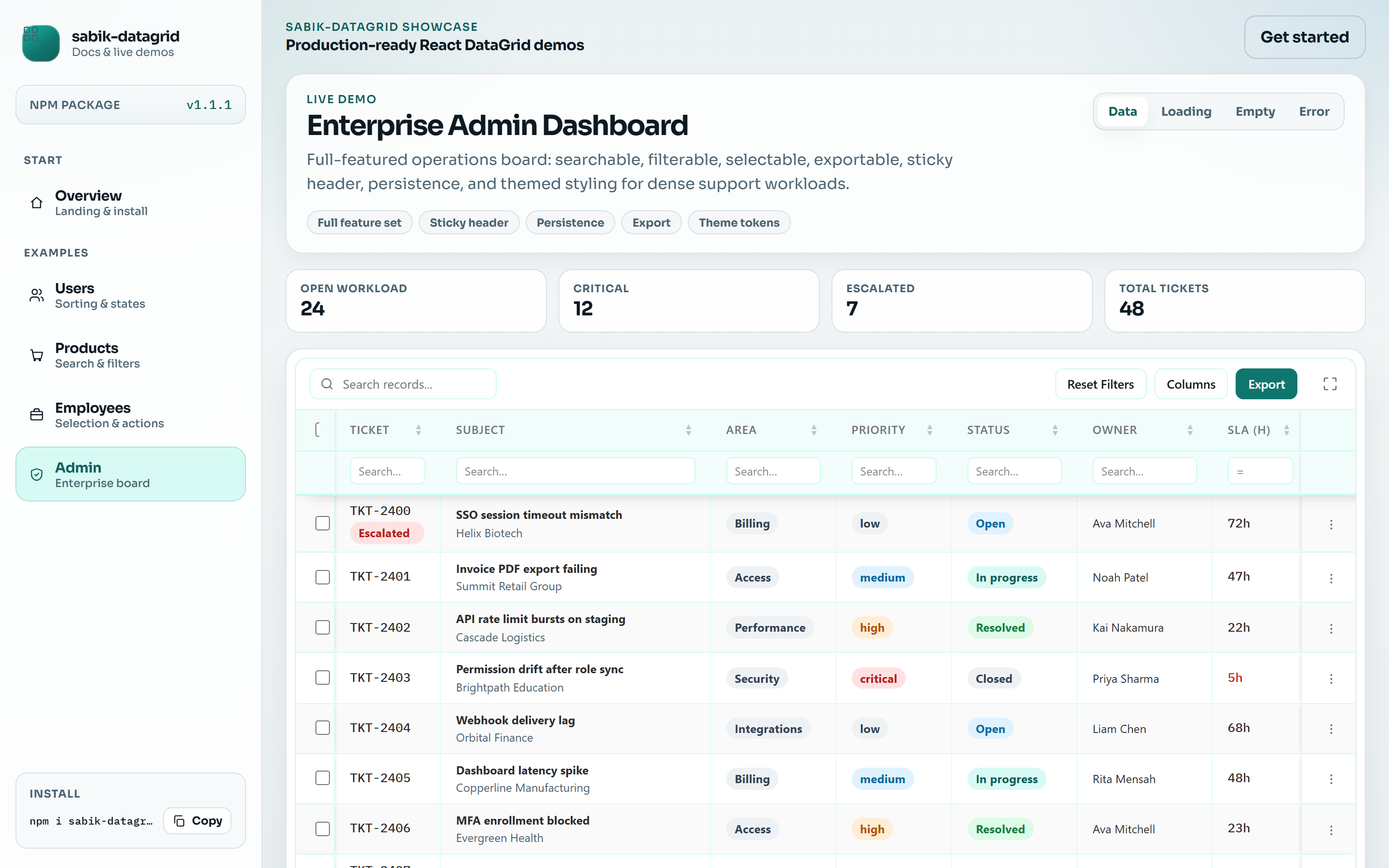The height and width of the screenshot is (868, 1389).
Task: Open row actions for TKT-2401
Action: (x=1331, y=578)
